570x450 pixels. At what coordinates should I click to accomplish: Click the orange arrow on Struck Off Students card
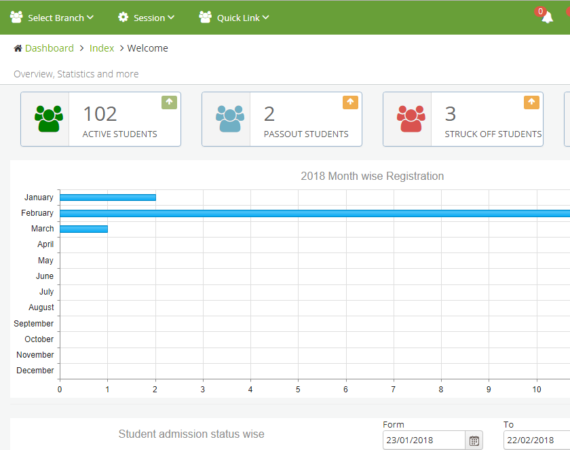pos(531,102)
